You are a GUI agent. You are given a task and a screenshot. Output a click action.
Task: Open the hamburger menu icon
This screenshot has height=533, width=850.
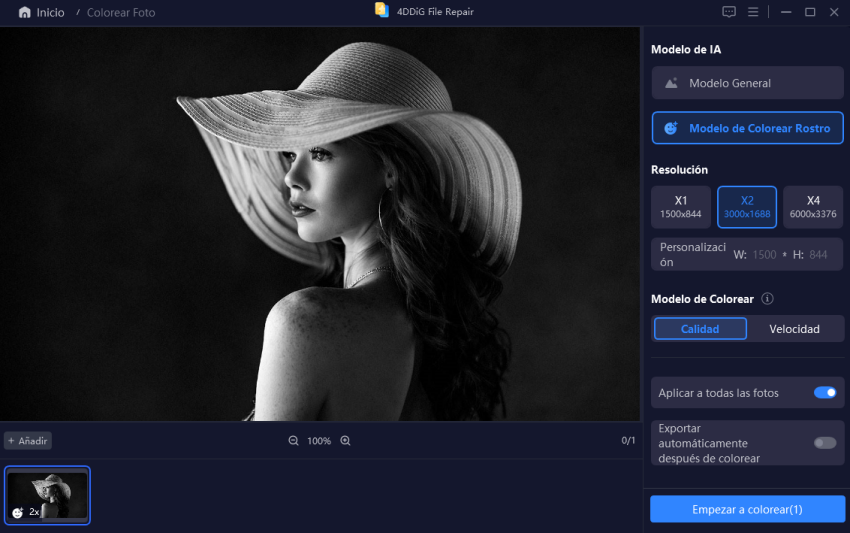(x=753, y=11)
